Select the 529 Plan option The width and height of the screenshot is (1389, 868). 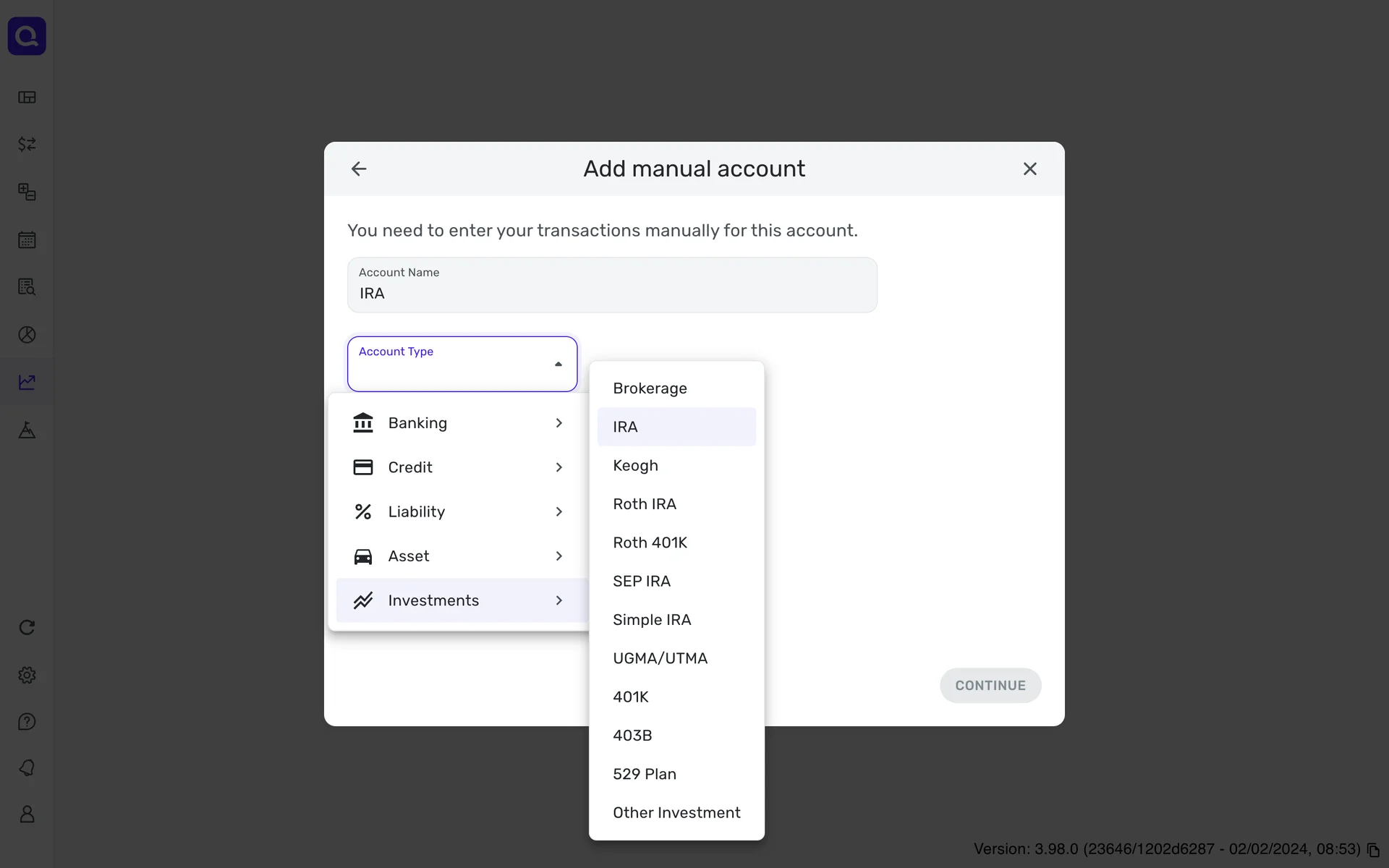click(645, 774)
